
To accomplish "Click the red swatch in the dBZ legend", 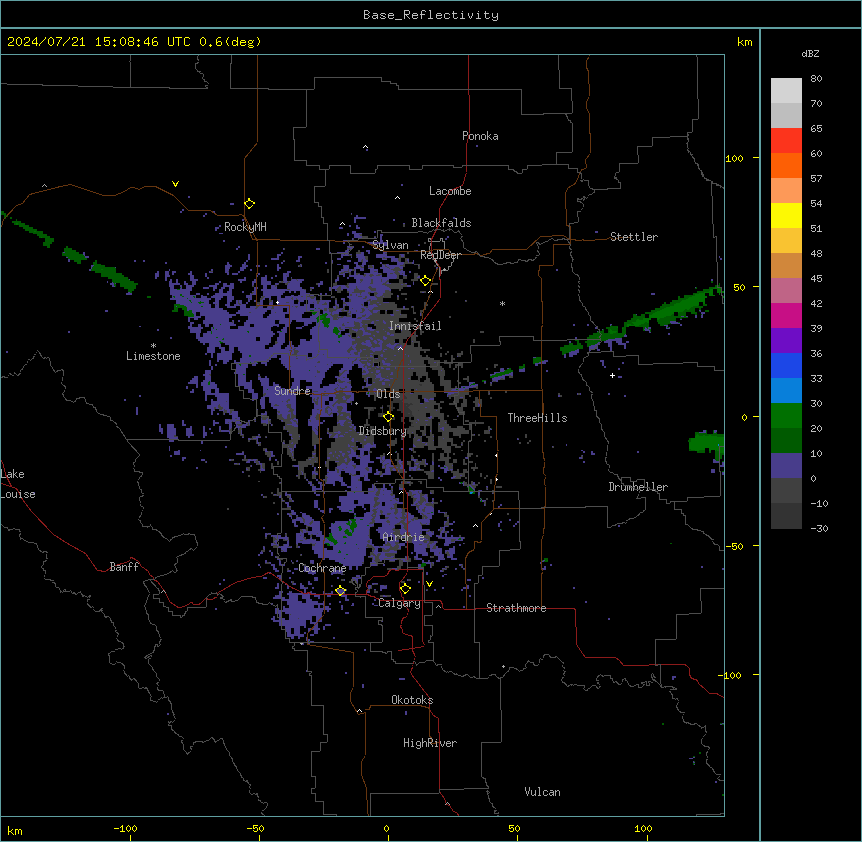I will point(786,140).
